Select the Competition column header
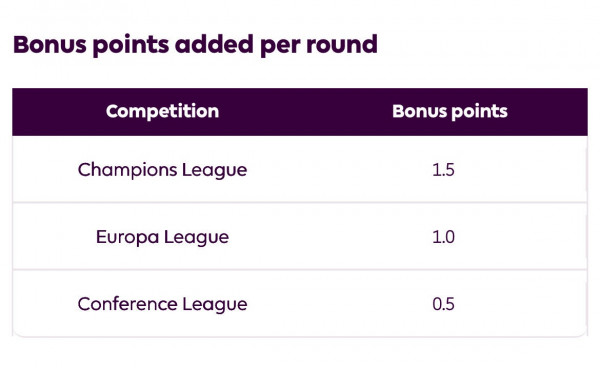This screenshot has height=368, width=600. point(162,111)
